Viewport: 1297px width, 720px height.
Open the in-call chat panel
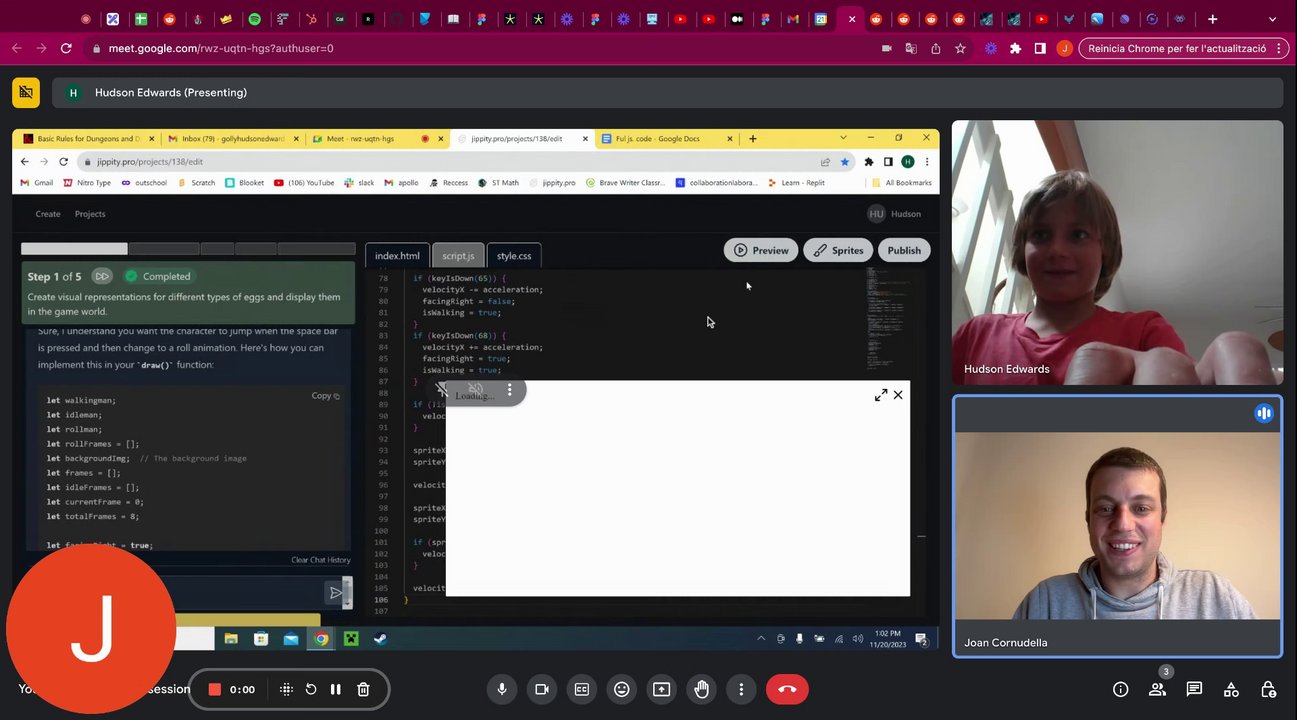pos(1194,689)
